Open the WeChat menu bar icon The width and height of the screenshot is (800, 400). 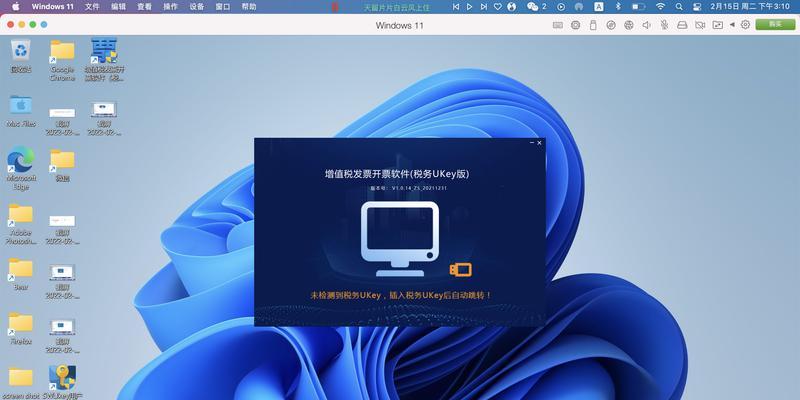coord(533,7)
